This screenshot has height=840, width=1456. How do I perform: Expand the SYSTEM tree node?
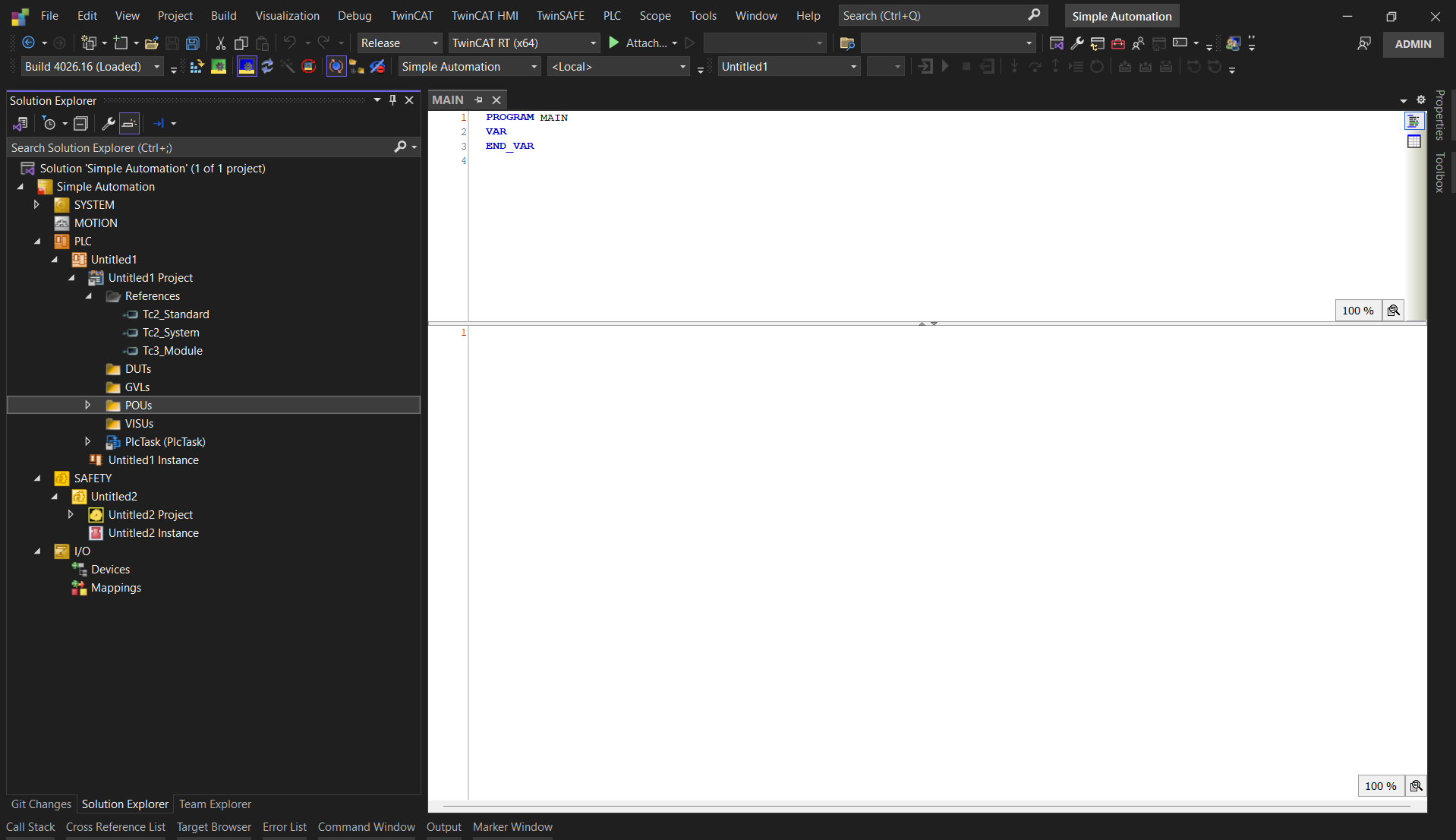pyautogui.click(x=36, y=205)
